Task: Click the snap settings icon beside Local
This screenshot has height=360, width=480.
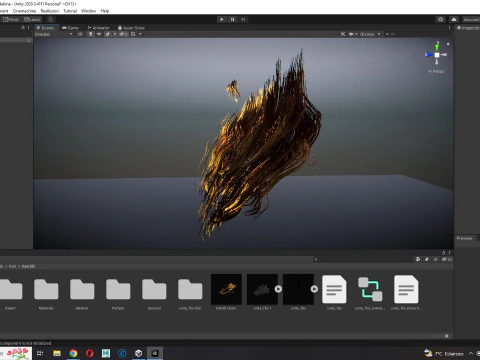Action: tap(50, 19)
